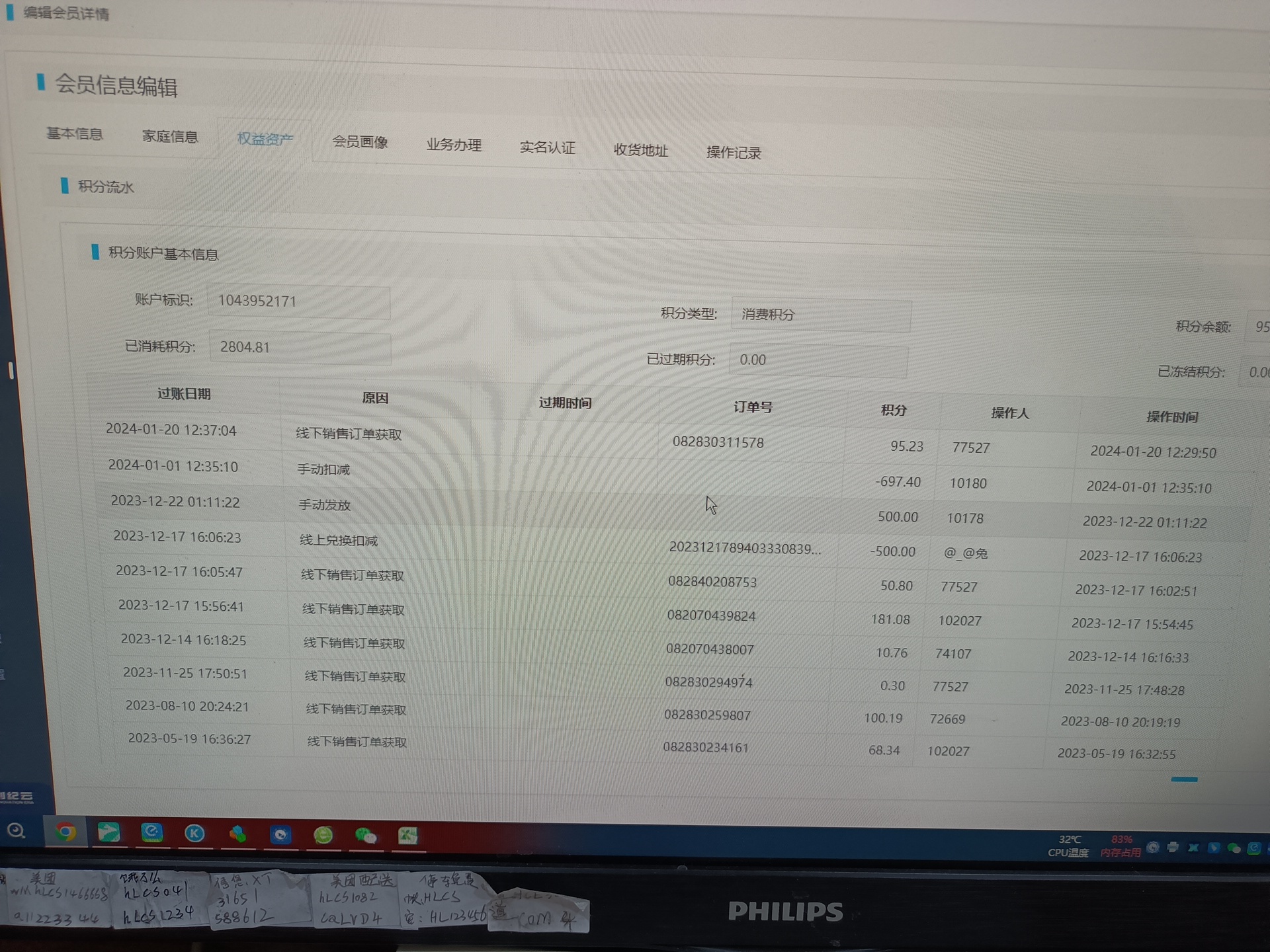
Task: Open the green e browser taskbar icon
Action: click(x=323, y=835)
